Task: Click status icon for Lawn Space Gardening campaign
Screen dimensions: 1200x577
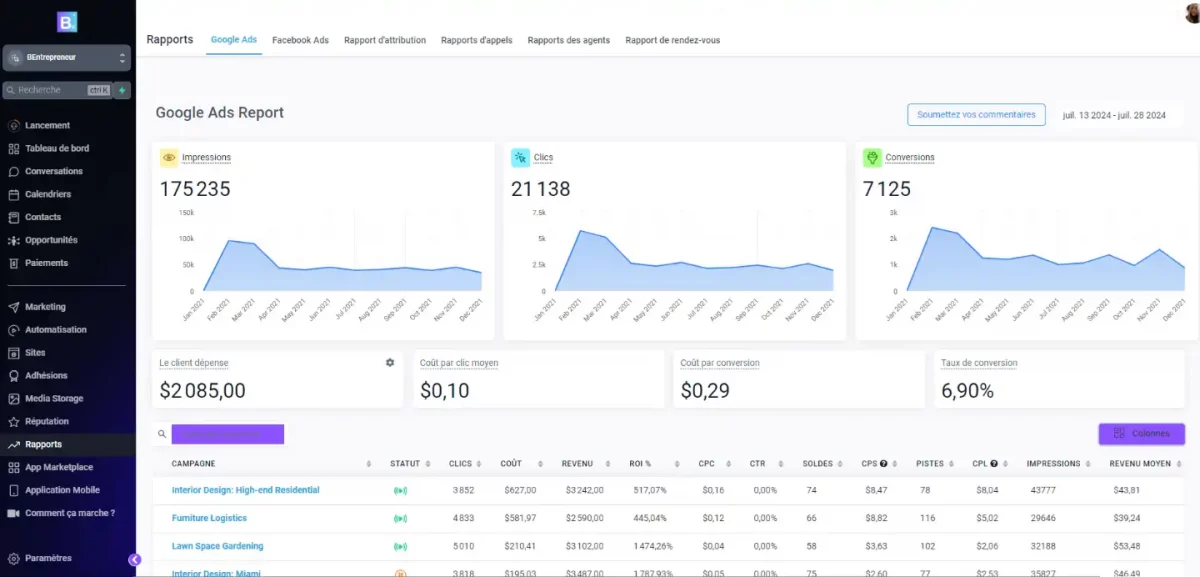Action: (400, 547)
